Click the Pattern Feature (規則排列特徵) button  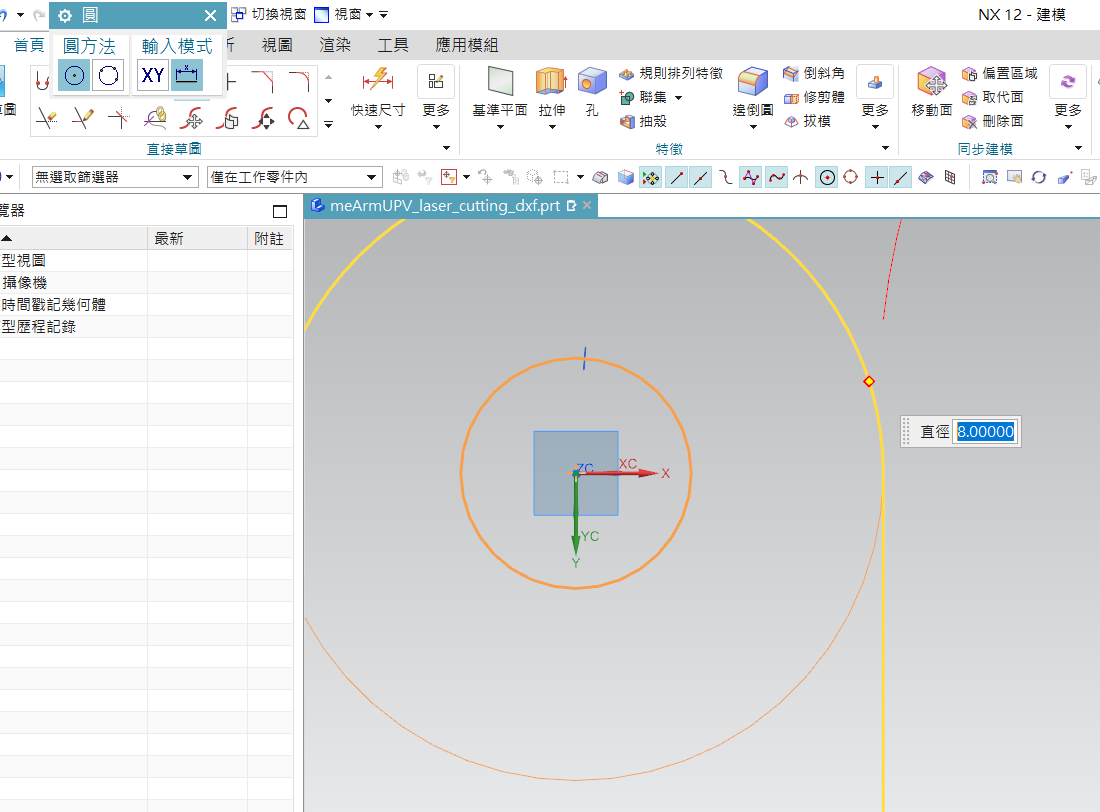pos(671,73)
